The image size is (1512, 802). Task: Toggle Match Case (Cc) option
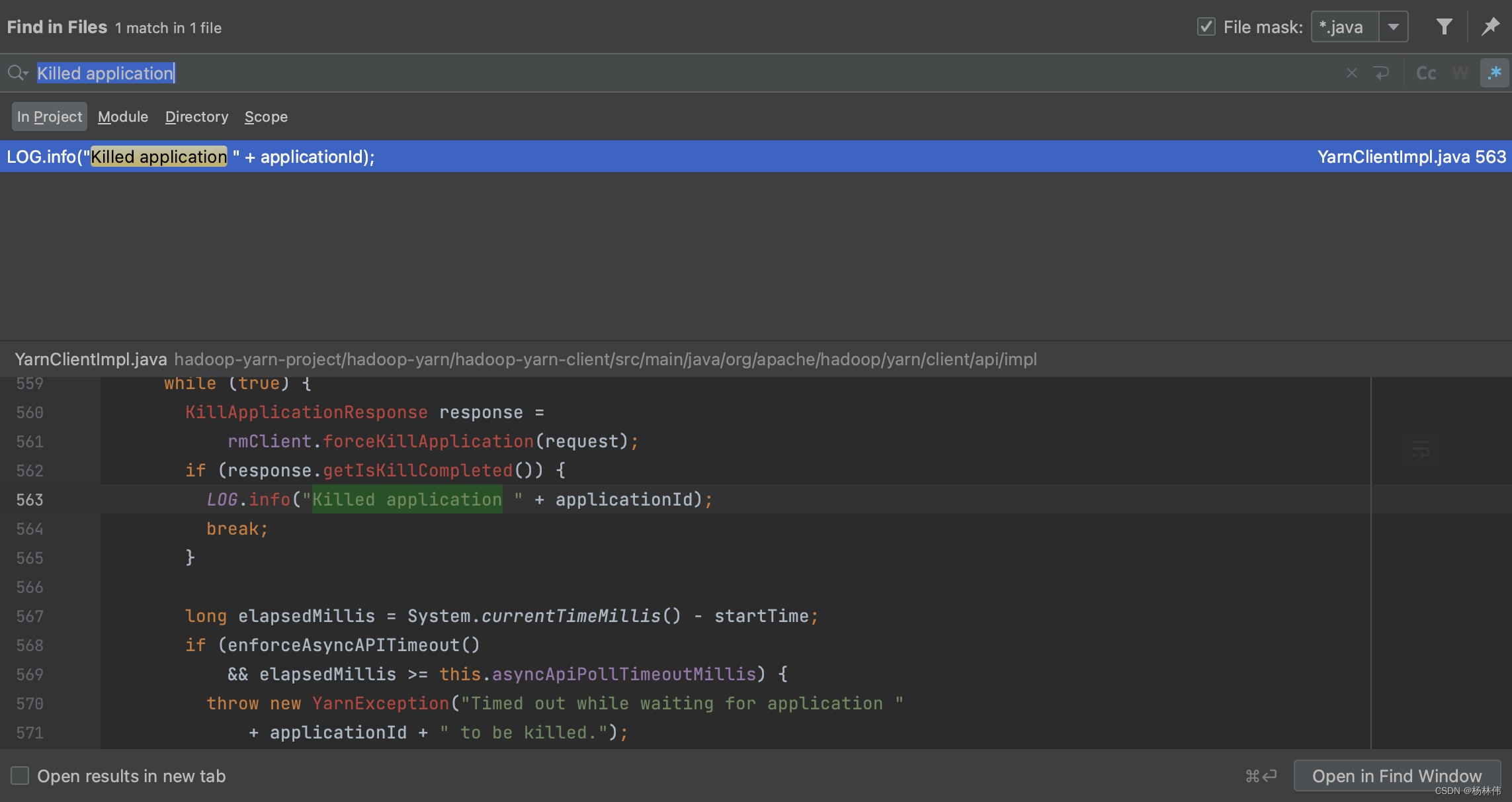tap(1425, 73)
